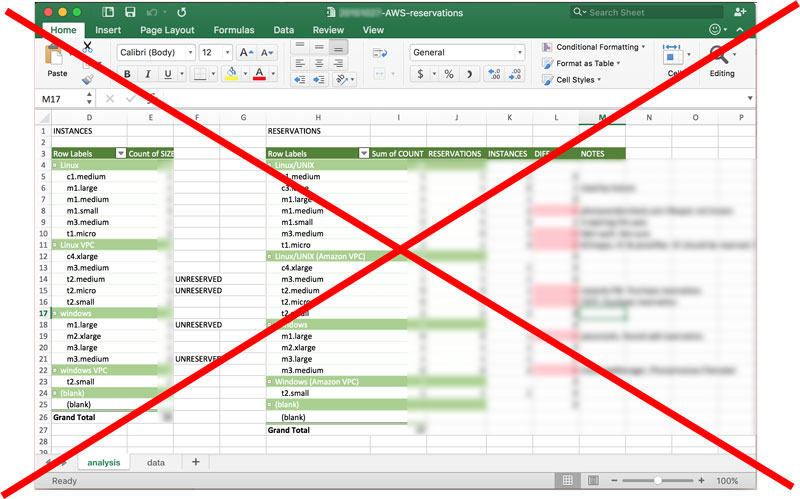Click the Share person-plus icon
The image size is (800, 499).
[740, 12]
